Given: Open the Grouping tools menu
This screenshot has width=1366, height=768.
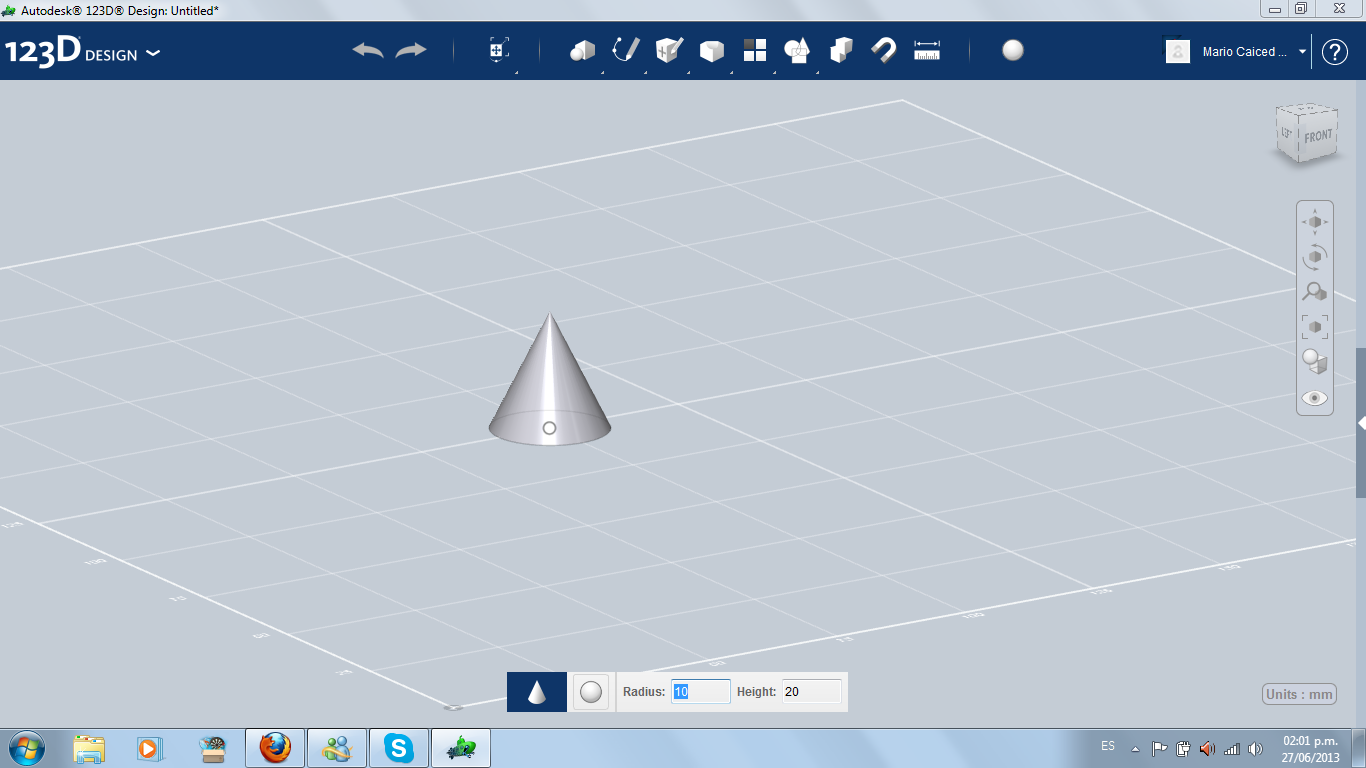Looking at the screenshot, I should (798, 51).
